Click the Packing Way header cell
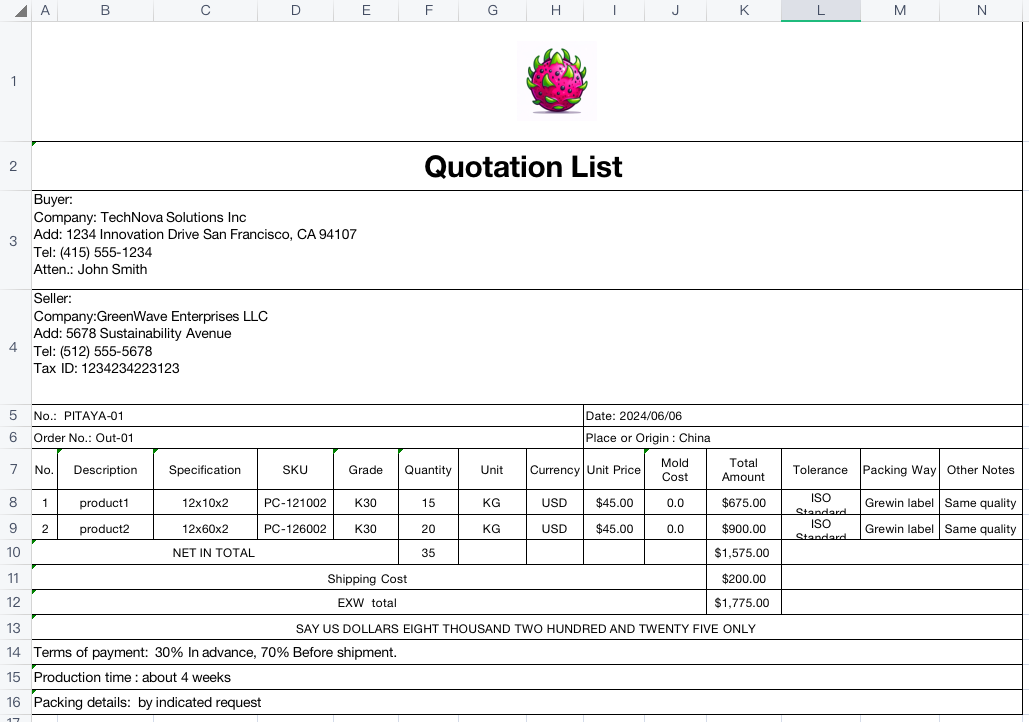 click(899, 469)
